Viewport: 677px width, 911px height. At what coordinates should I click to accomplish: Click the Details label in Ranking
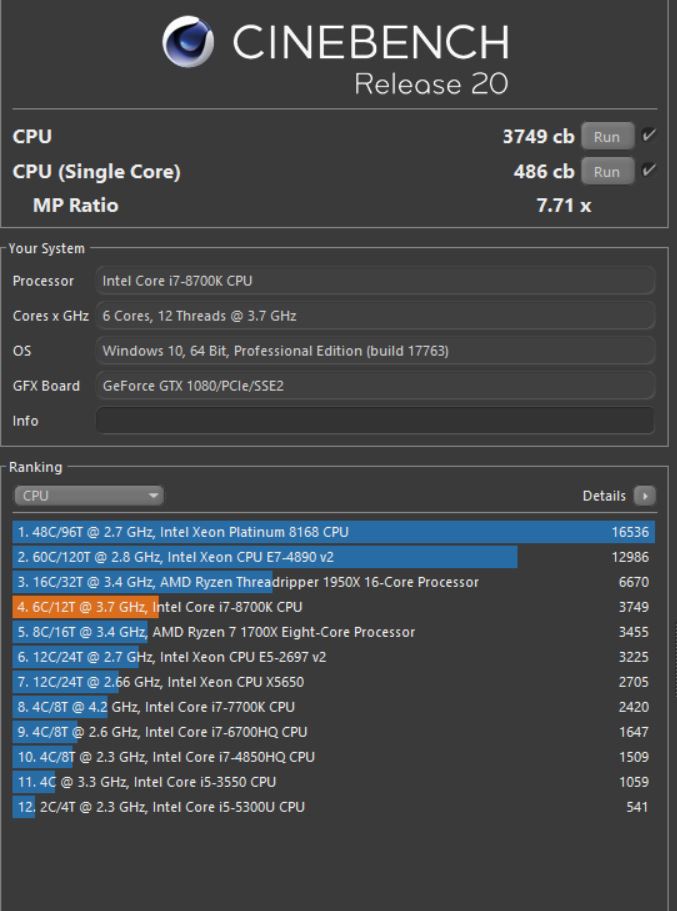604,496
